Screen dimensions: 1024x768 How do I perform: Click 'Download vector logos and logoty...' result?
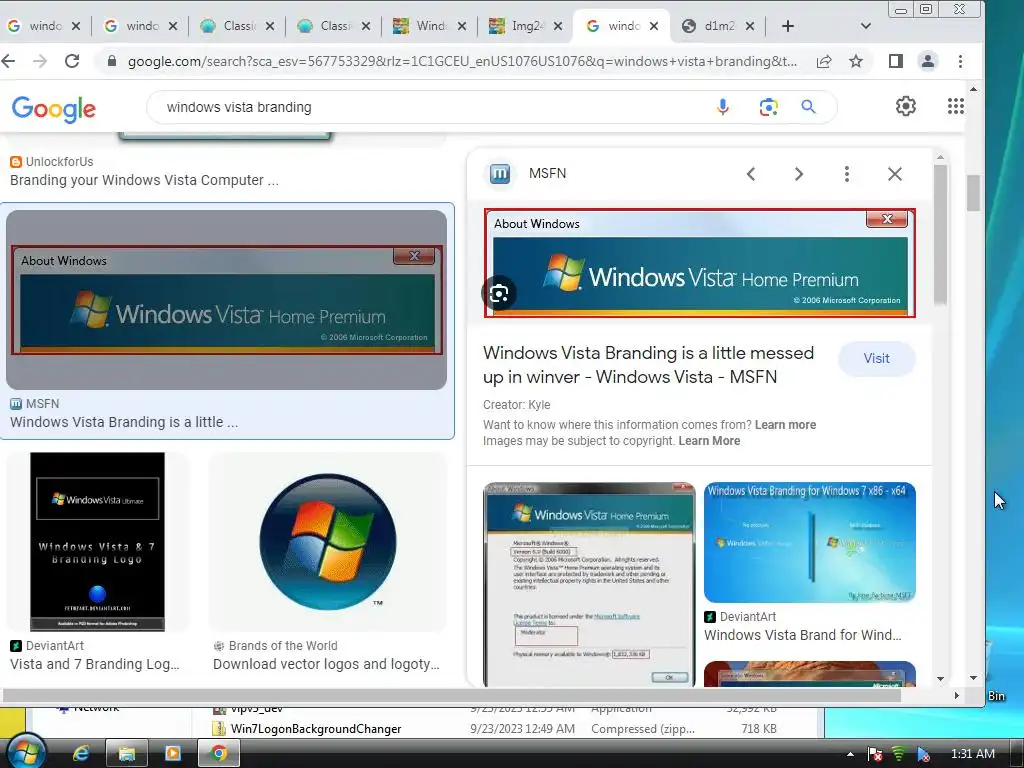327,664
